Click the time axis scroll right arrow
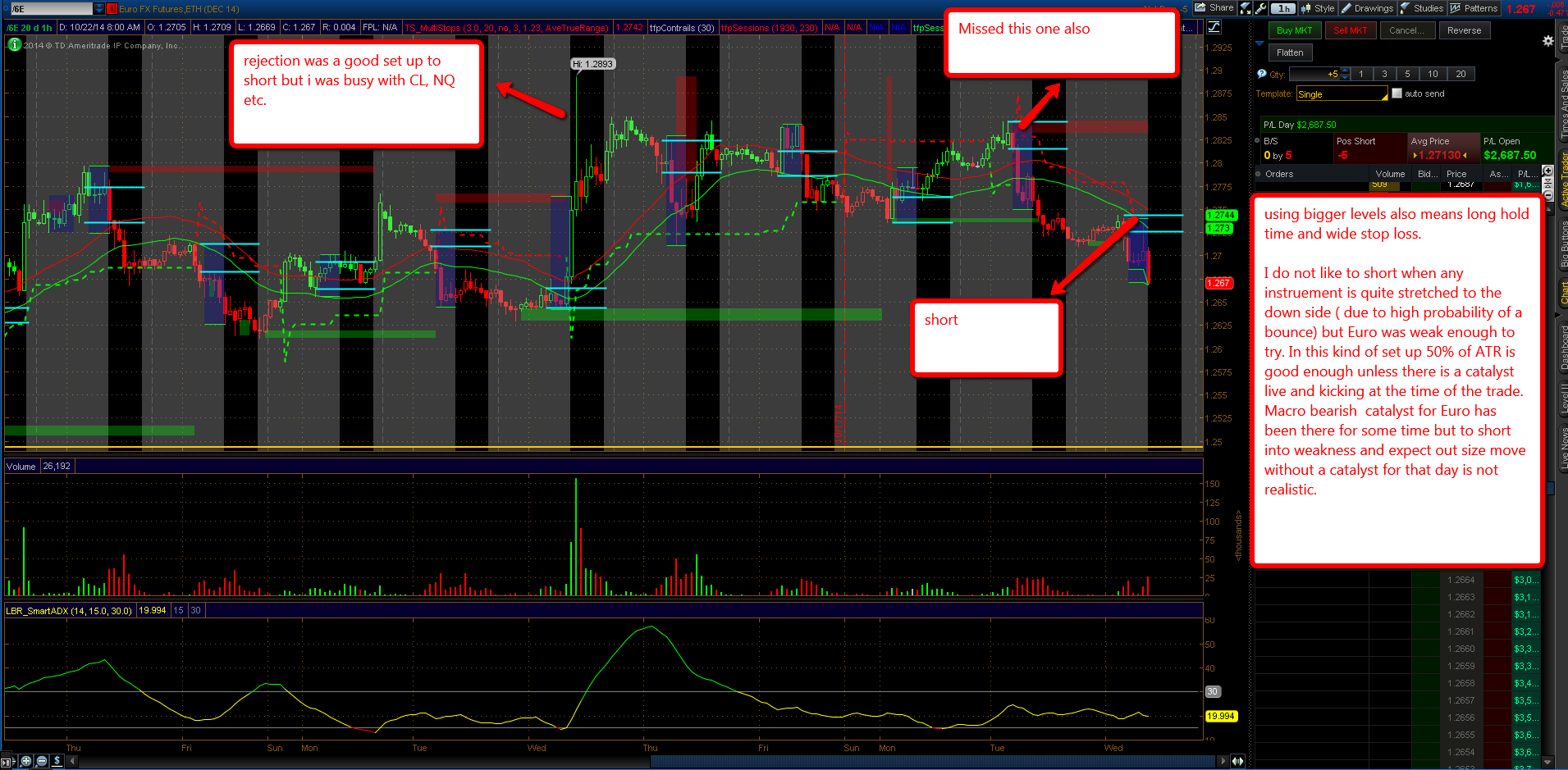This screenshot has width=1568, height=770. (x=1224, y=761)
